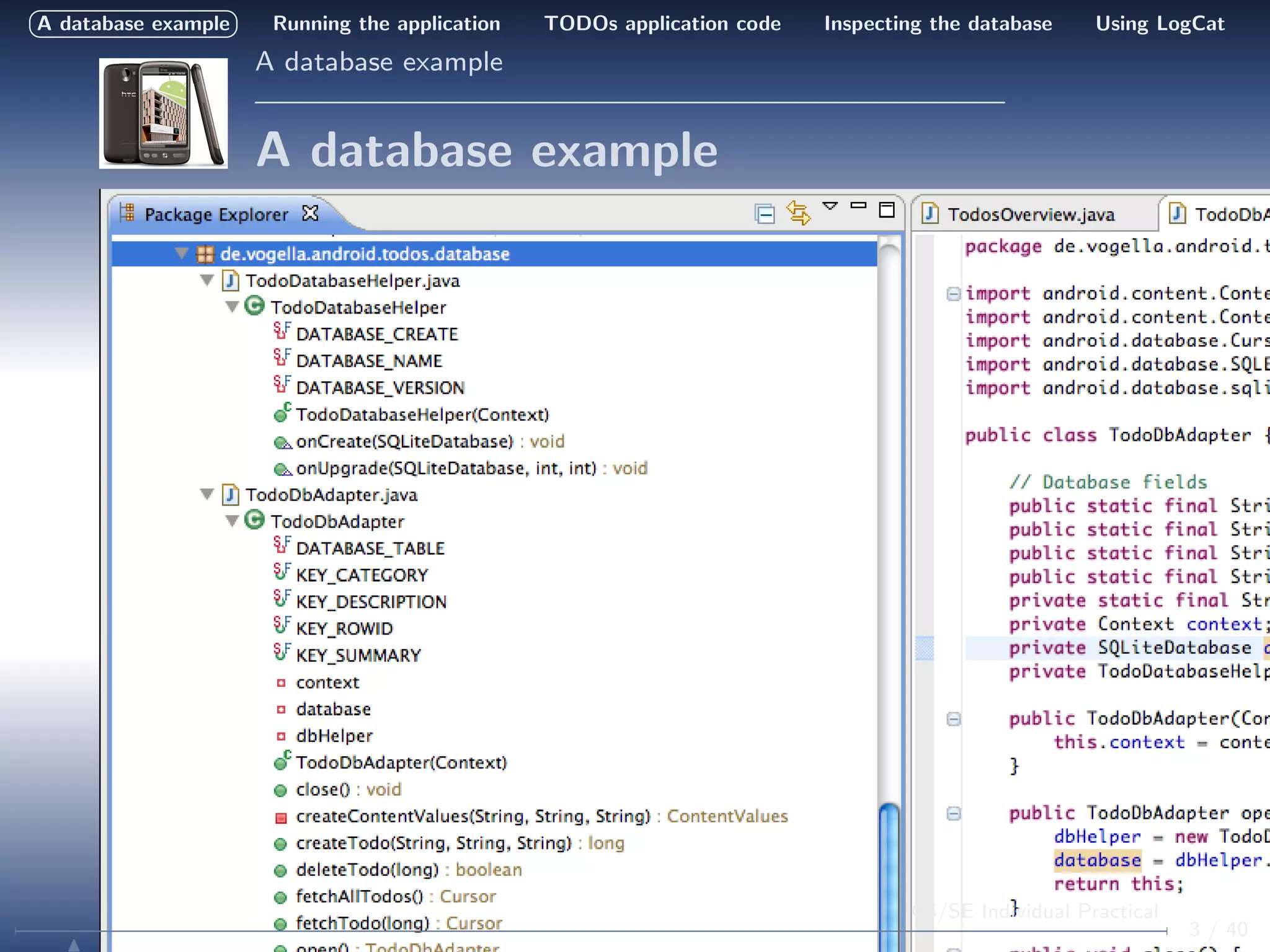Select the Package Explorer tab
This screenshot has width=1270, height=952.
pyautogui.click(x=216, y=214)
